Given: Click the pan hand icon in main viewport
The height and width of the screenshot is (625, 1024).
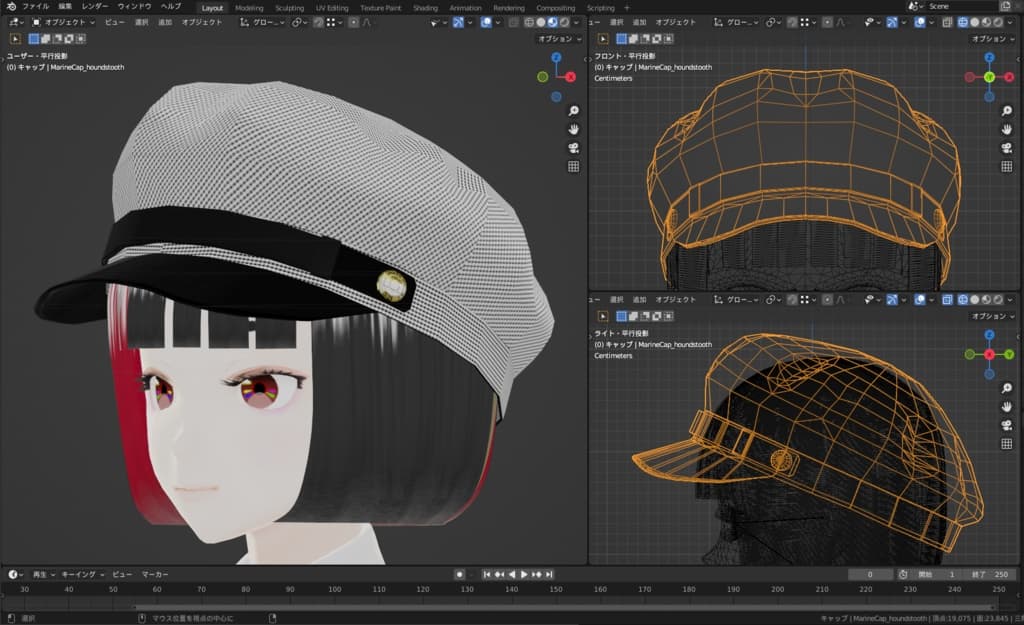Looking at the screenshot, I should (574, 129).
